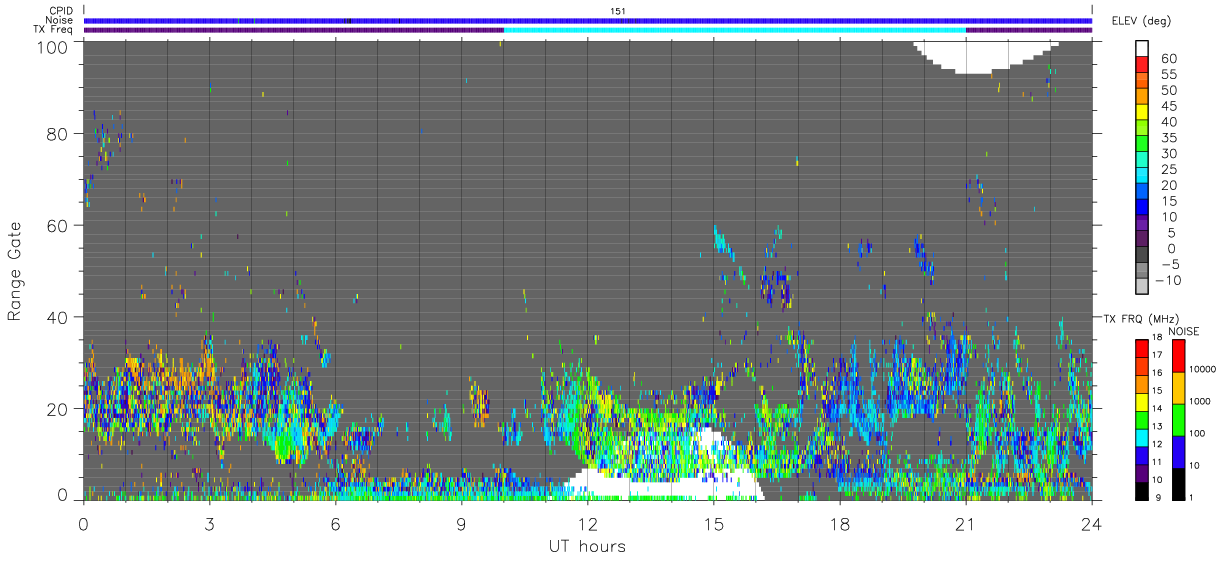Click the blue Noise bar above the plot
This screenshot has height=567, width=1228.
588,20
